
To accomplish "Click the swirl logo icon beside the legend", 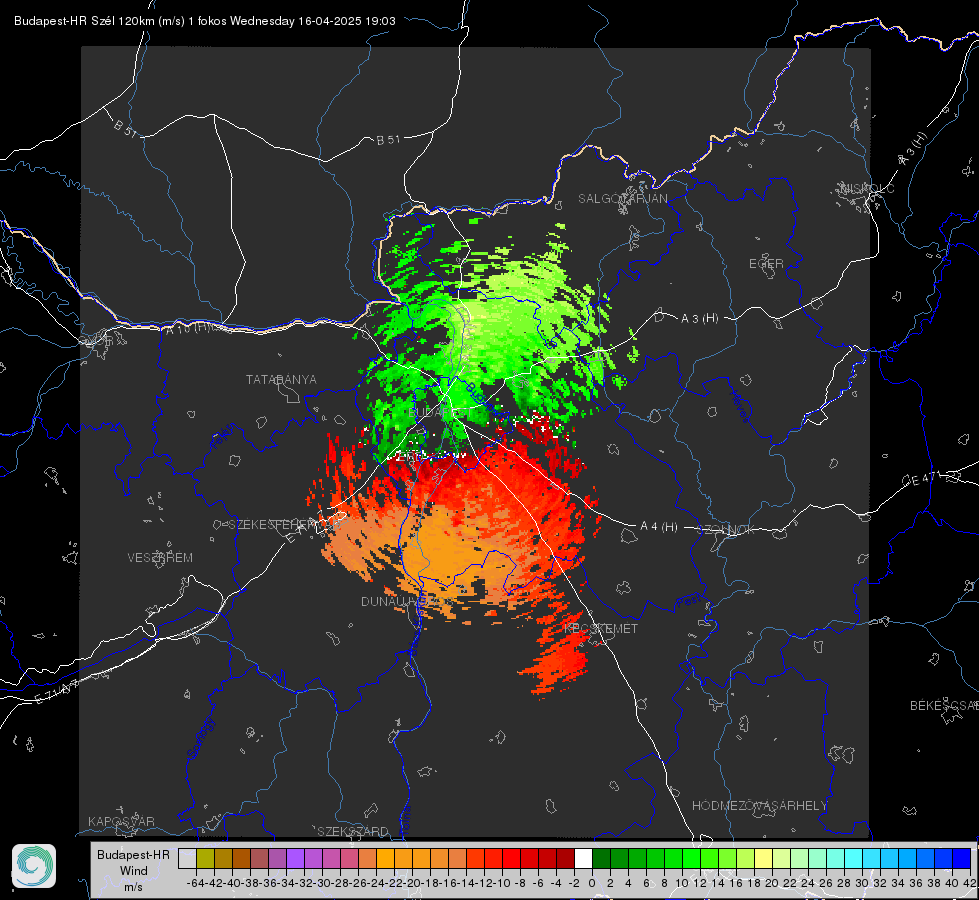I will [34, 866].
